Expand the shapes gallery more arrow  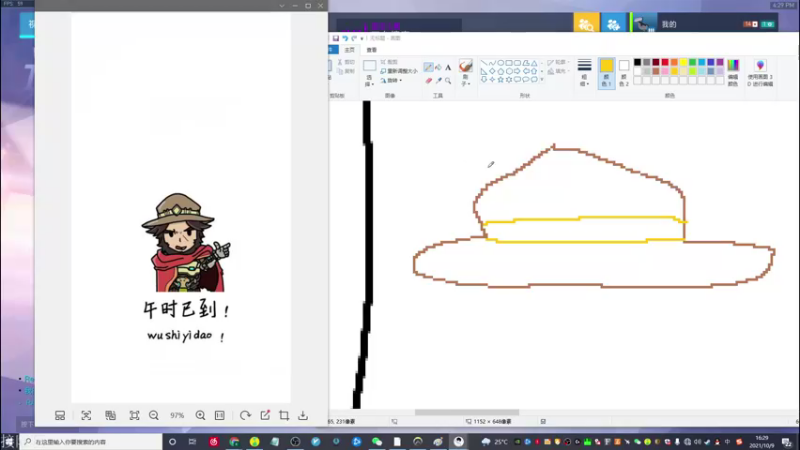pos(542,80)
